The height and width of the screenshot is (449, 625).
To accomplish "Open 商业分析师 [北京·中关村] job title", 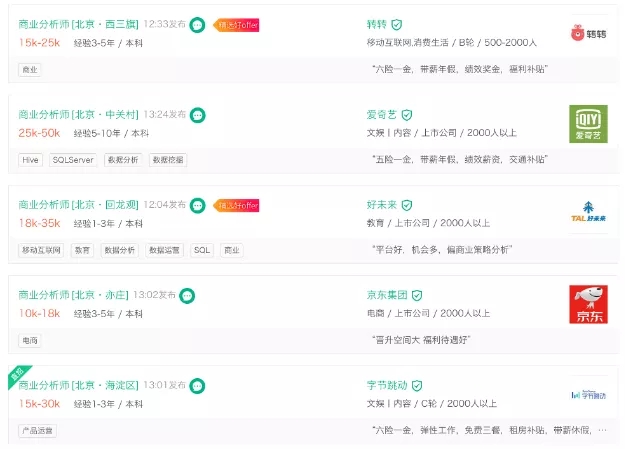I will pyautogui.click(x=79, y=115).
